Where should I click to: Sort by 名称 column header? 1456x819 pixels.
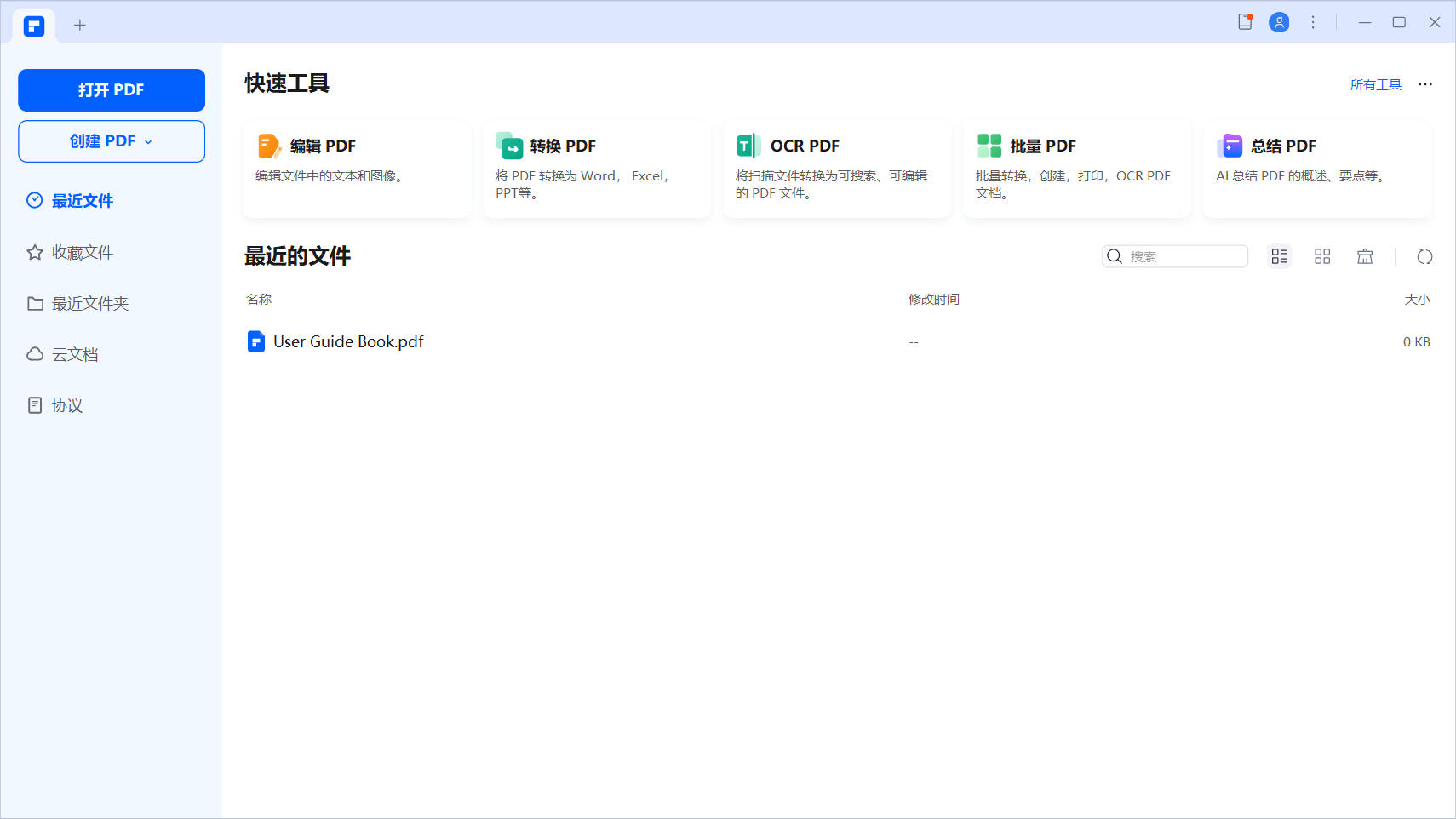point(259,300)
